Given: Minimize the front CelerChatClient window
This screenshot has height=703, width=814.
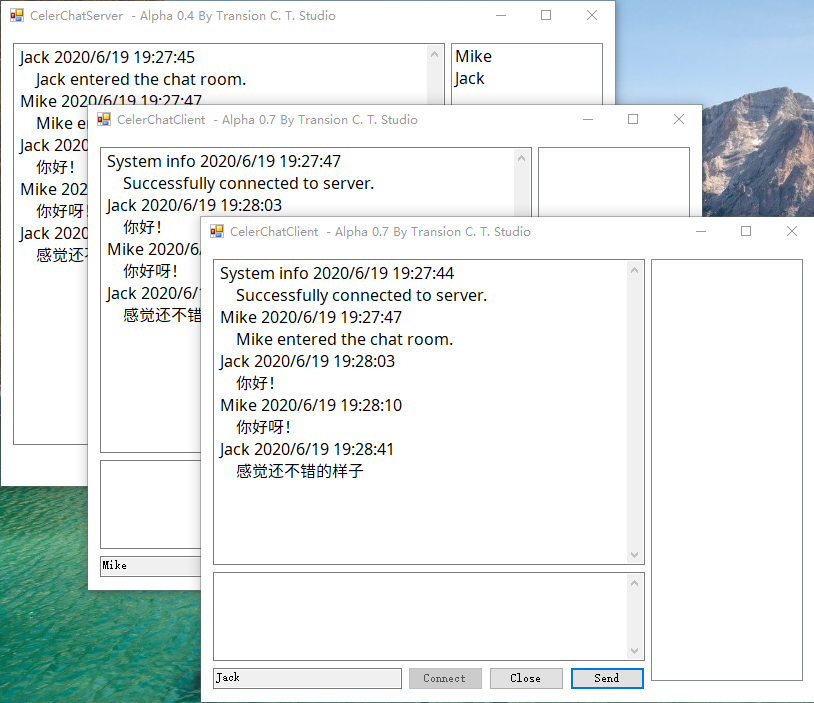Looking at the screenshot, I should point(701,232).
